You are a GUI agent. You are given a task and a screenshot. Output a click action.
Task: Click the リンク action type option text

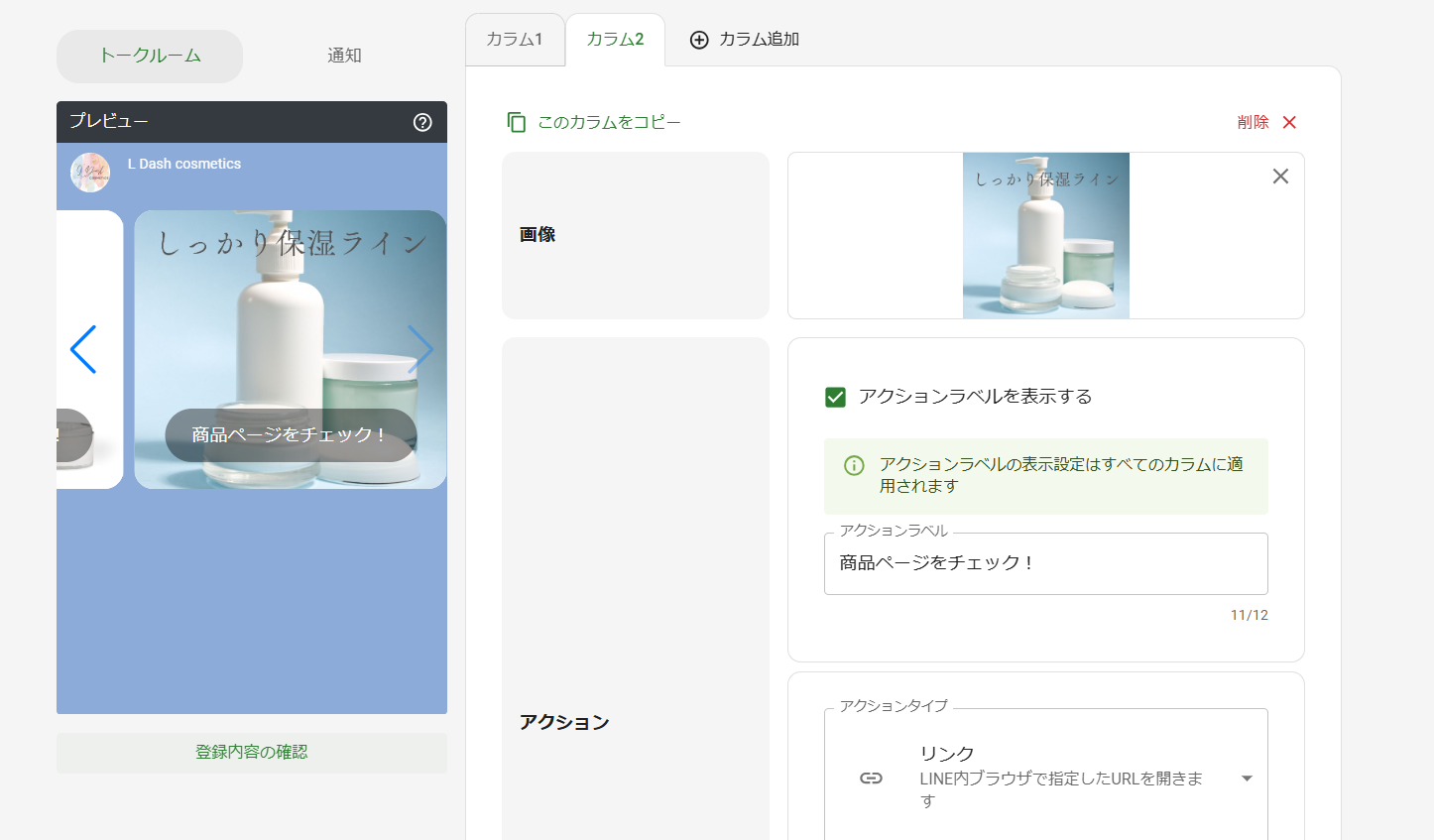pyautogui.click(x=947, y=754)
